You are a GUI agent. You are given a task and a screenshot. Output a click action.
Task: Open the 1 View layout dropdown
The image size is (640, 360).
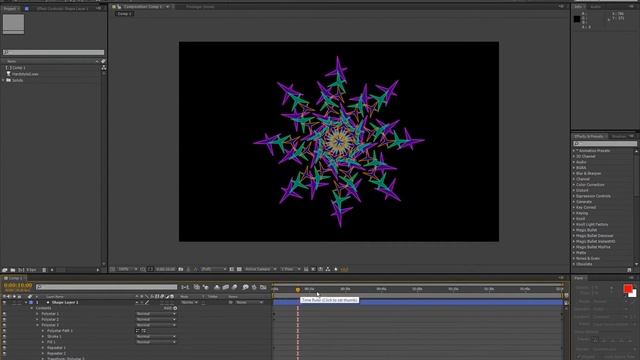click(290, 269)
